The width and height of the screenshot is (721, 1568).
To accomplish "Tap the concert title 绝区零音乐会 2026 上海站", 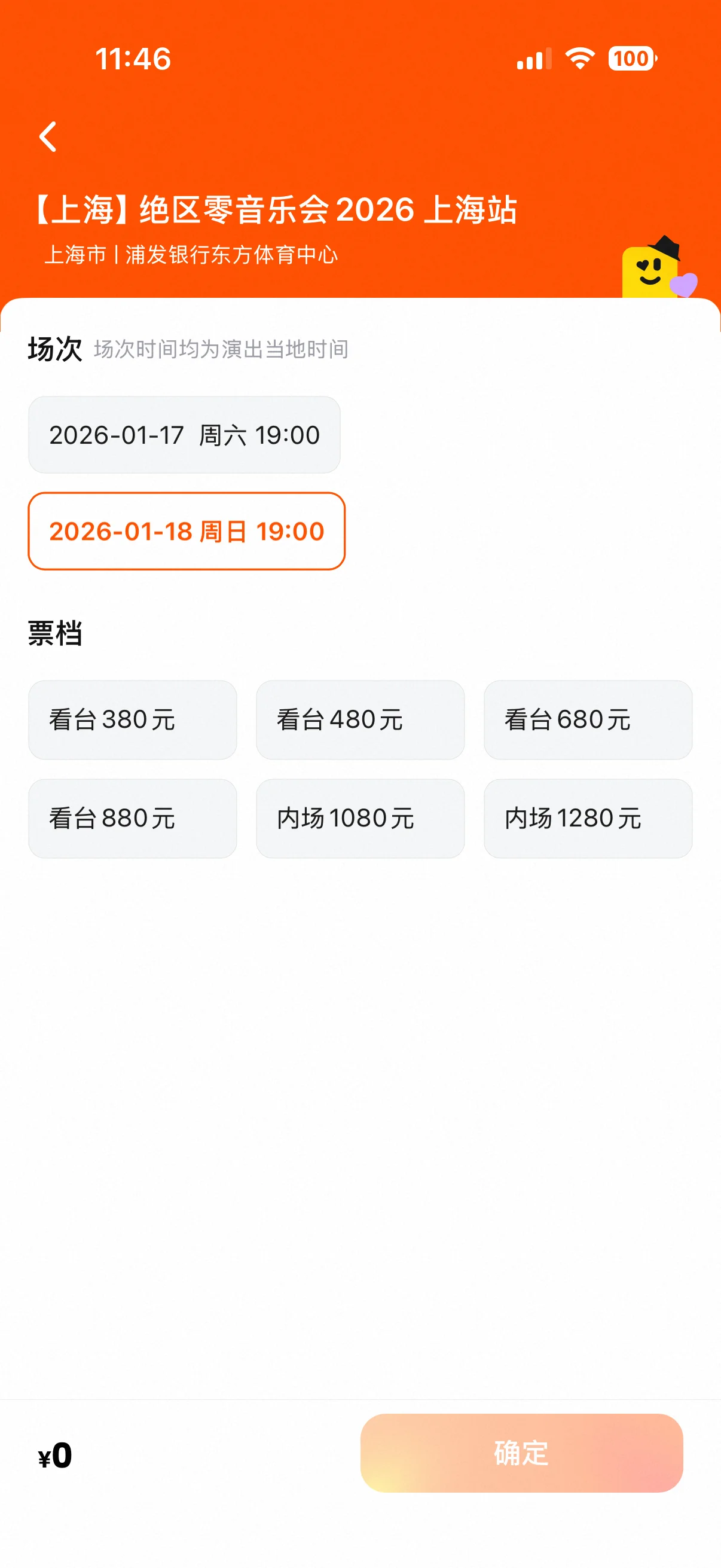I will [274, 209].
